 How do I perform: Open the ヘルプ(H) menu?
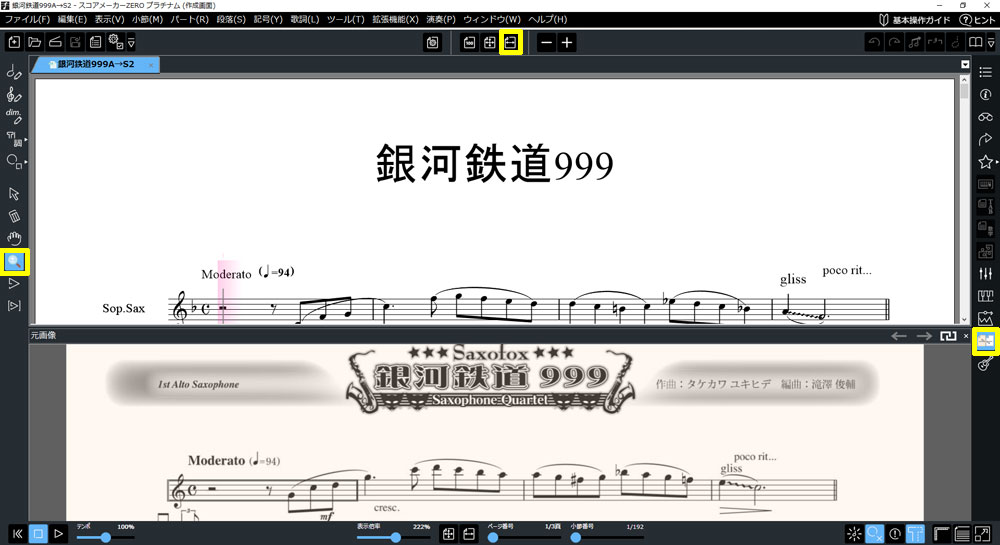547,19
